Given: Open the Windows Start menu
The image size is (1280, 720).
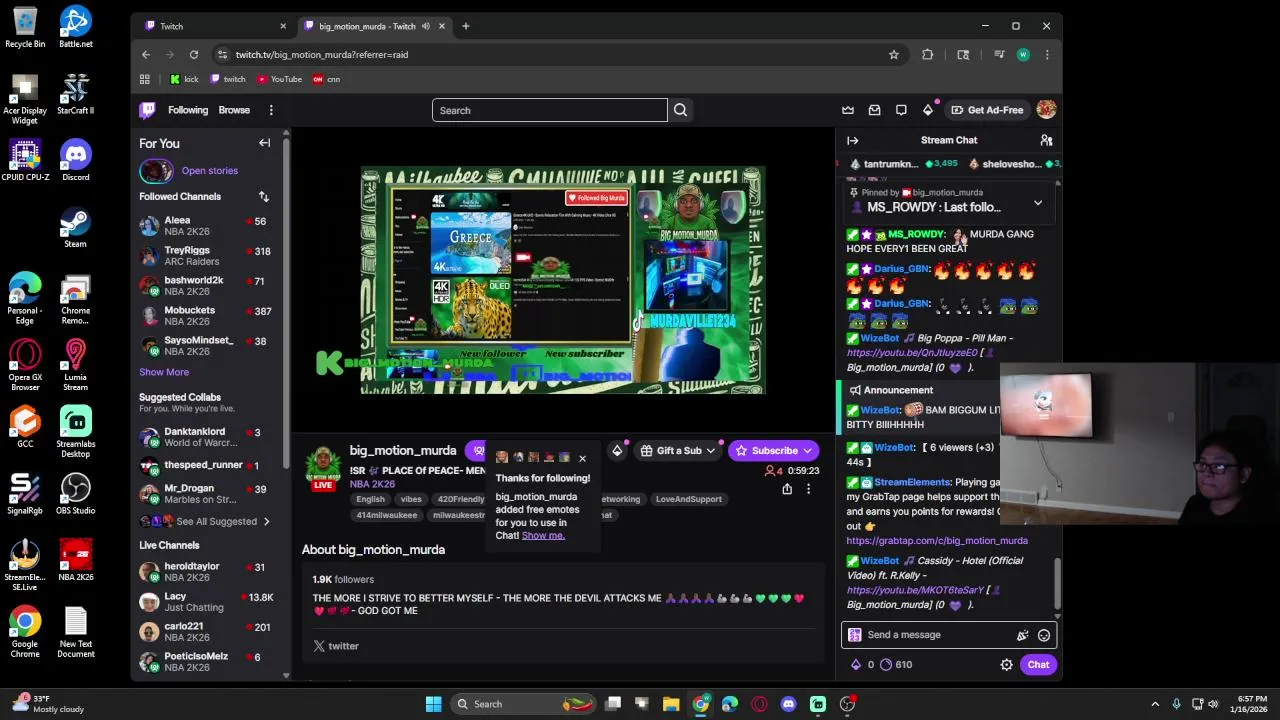Looking at the screenshot, I should click(433, 704).
